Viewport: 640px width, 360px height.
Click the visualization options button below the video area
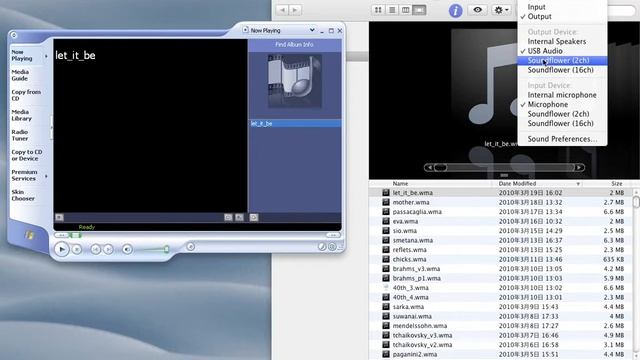(60, 217)
